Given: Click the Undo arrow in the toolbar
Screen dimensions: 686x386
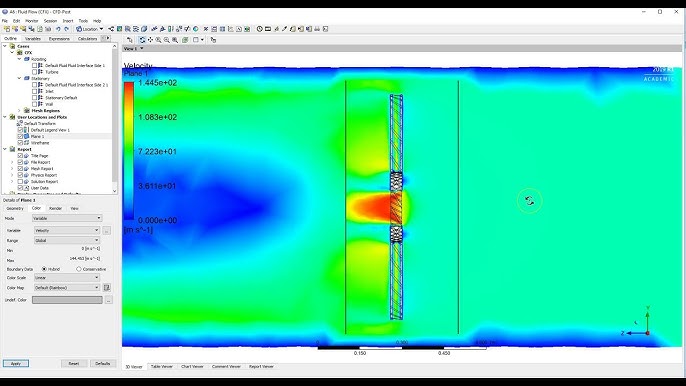Looking at the screenshot, I should click(x=58, y=29).
